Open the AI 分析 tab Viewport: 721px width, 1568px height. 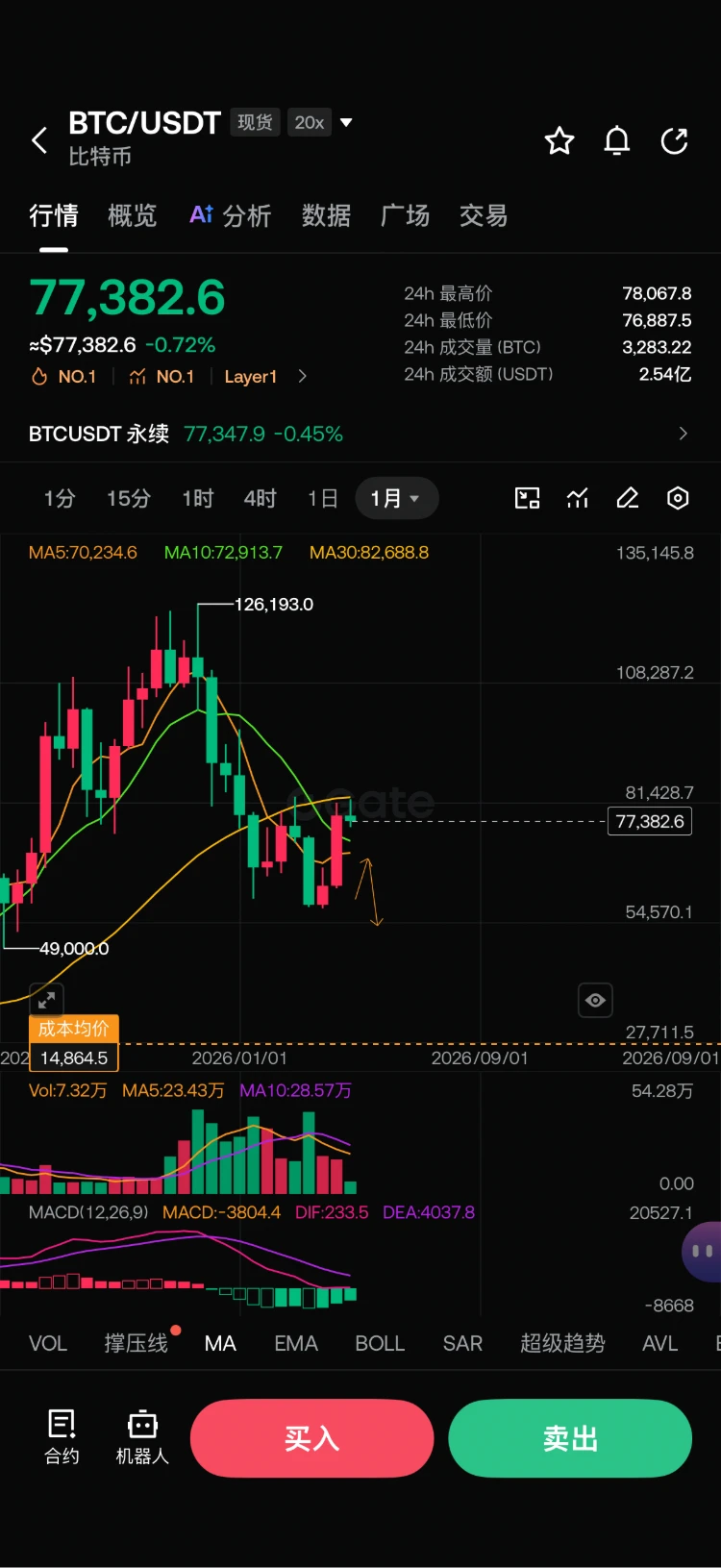click(231, 215)
